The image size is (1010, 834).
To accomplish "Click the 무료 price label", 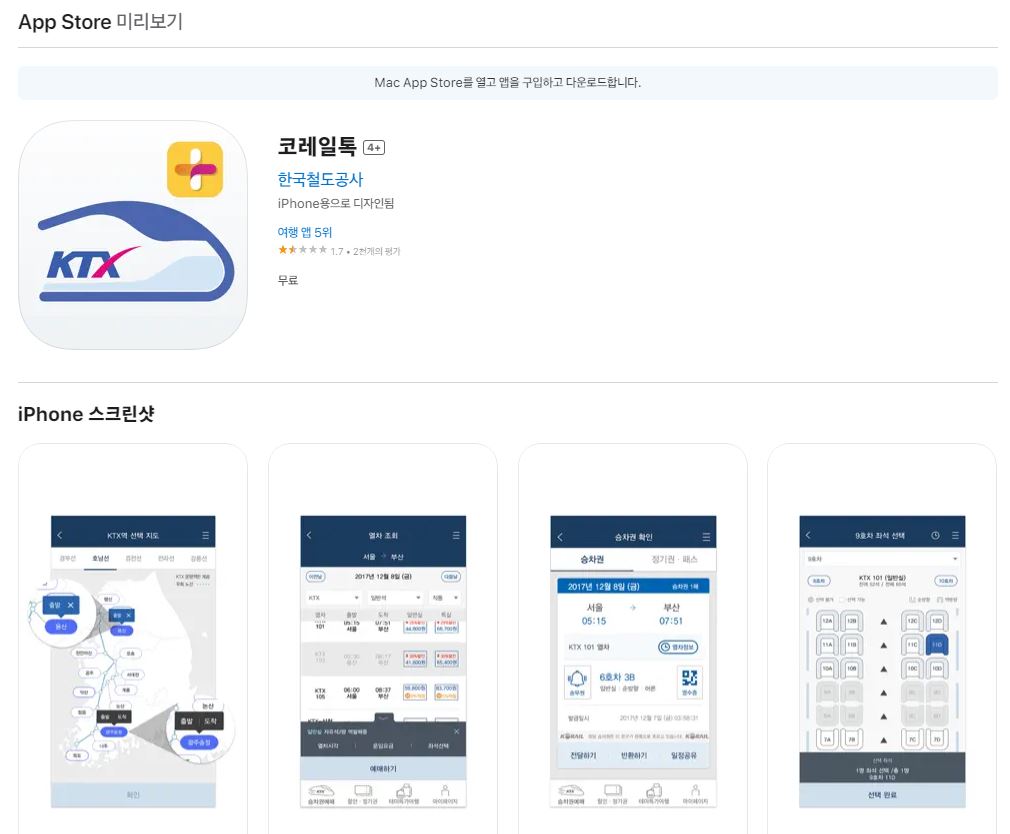I will point(287,280).
